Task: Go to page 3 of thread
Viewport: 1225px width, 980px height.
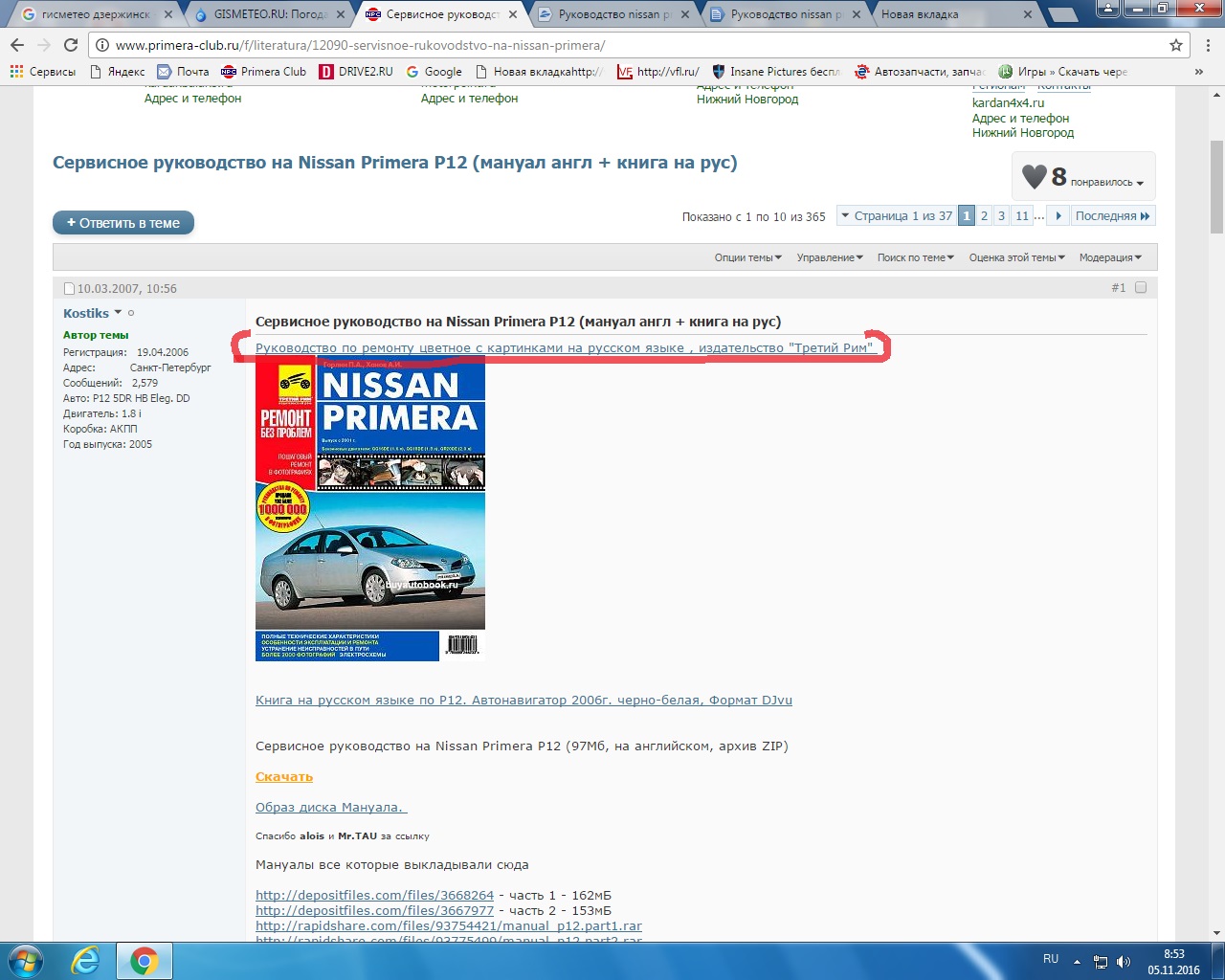Action: [x=1001, y=216]
